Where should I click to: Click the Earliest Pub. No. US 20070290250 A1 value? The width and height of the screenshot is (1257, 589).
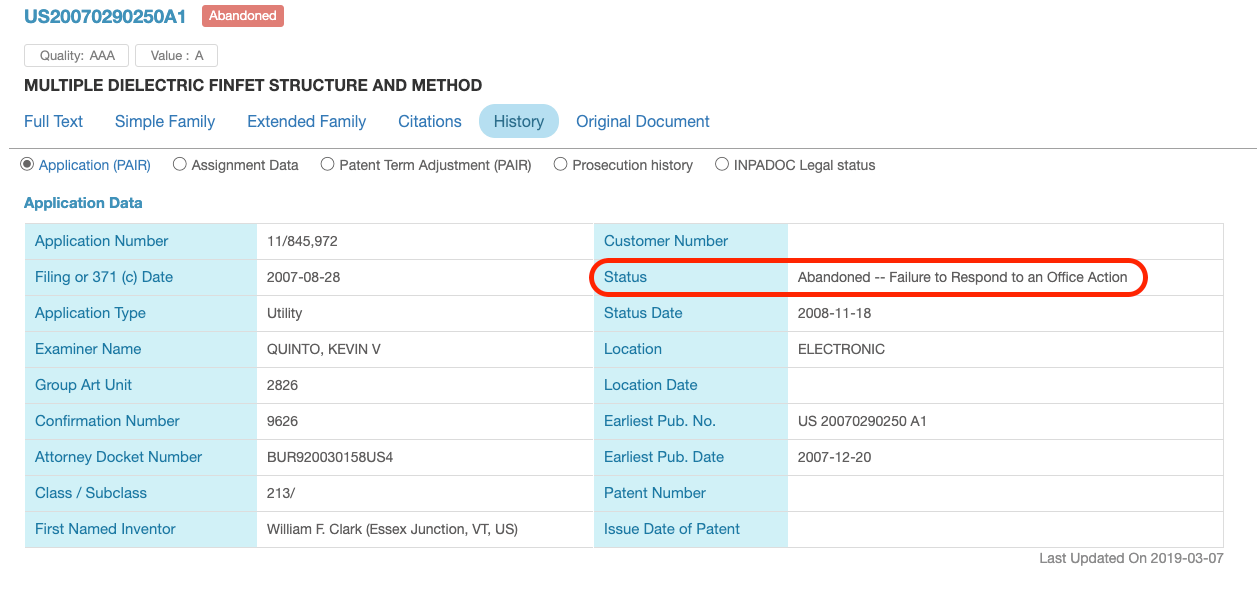tap(862, 421)
